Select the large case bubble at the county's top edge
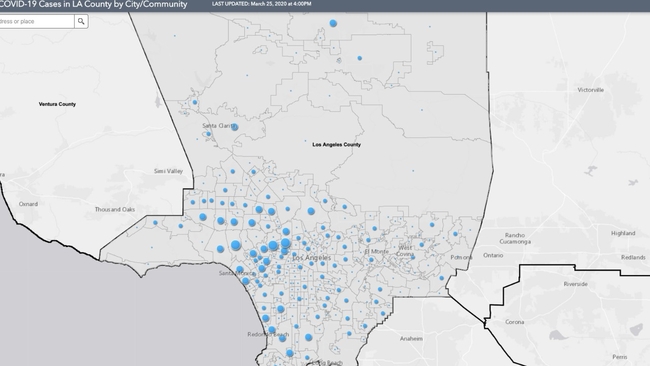The height and width of the screenshot is (366, 650). click(333, 23)
